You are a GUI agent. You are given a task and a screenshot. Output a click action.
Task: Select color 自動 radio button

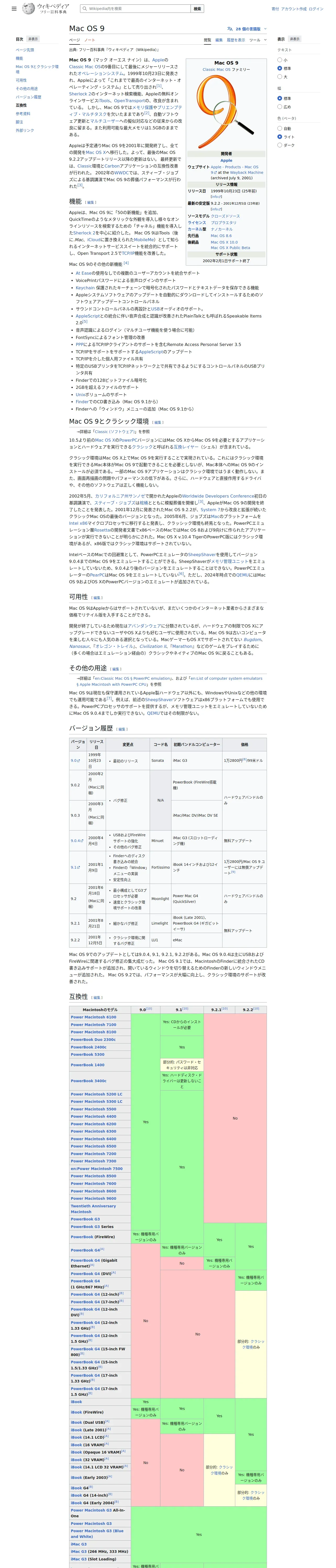(x=280, y=128)
